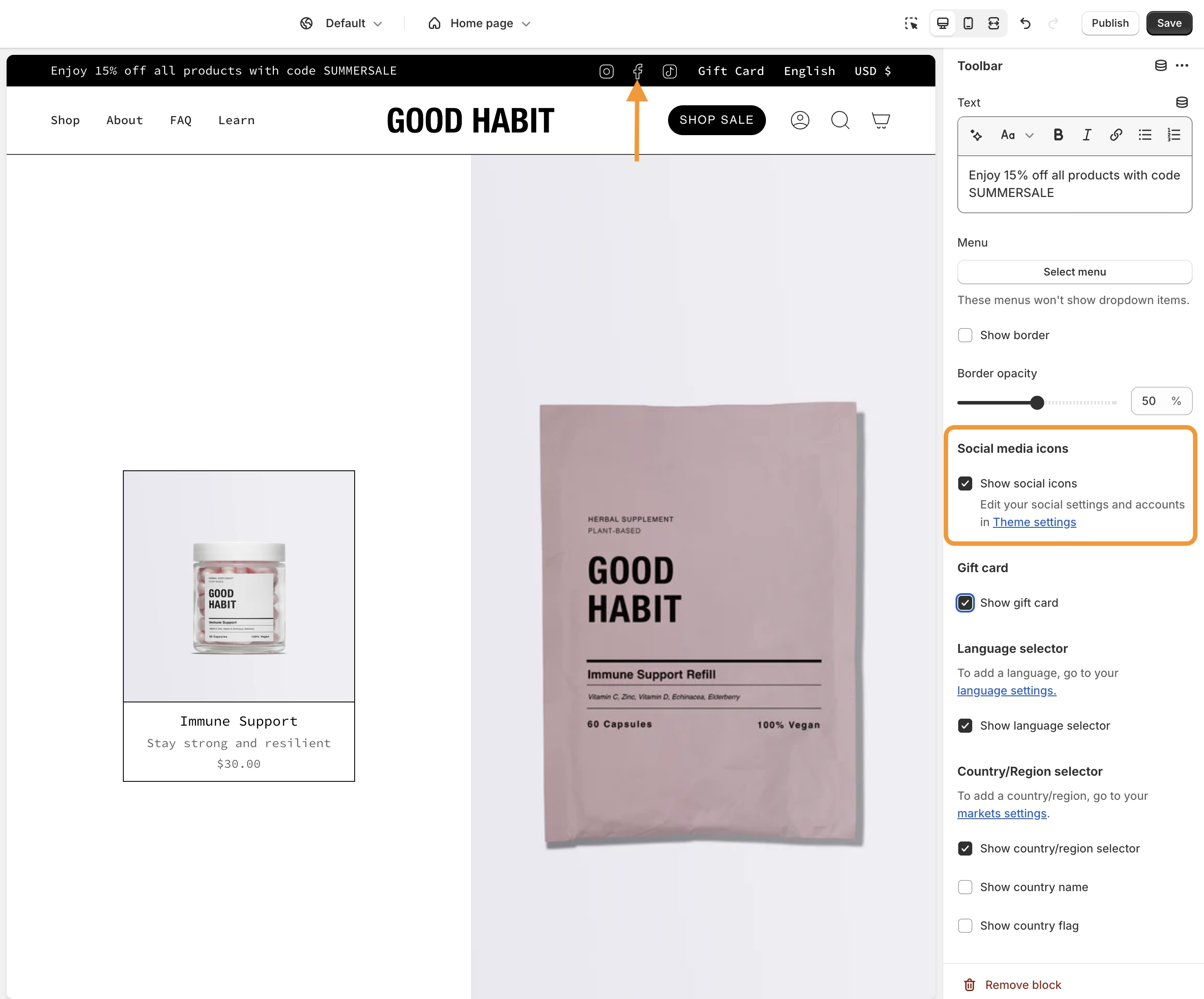This screenshot has height=999, width=1204.
Task: Open FAQ in store navigation
Action: pos(180,120)
